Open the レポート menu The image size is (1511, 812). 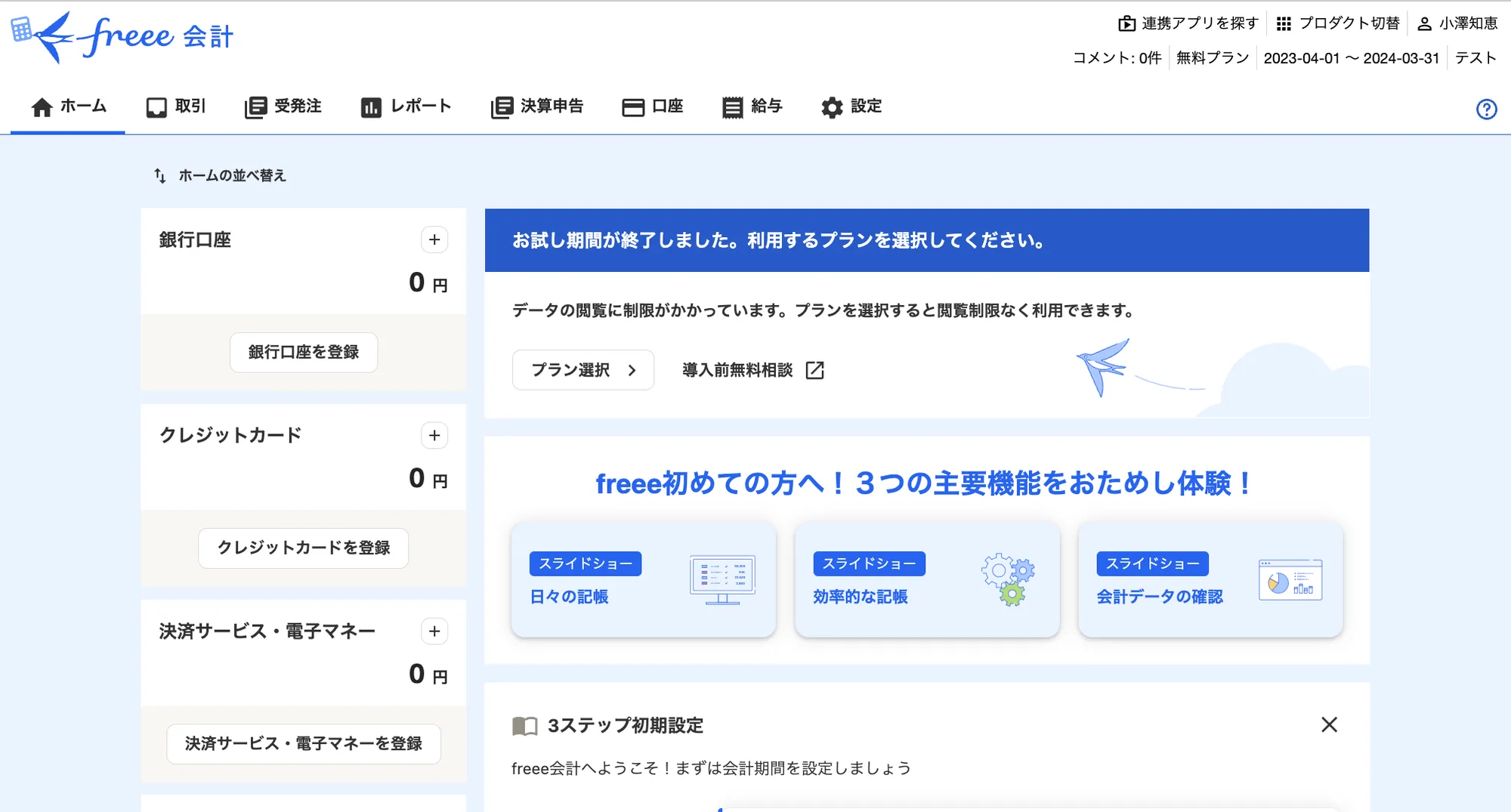click(x=406, y=107)
